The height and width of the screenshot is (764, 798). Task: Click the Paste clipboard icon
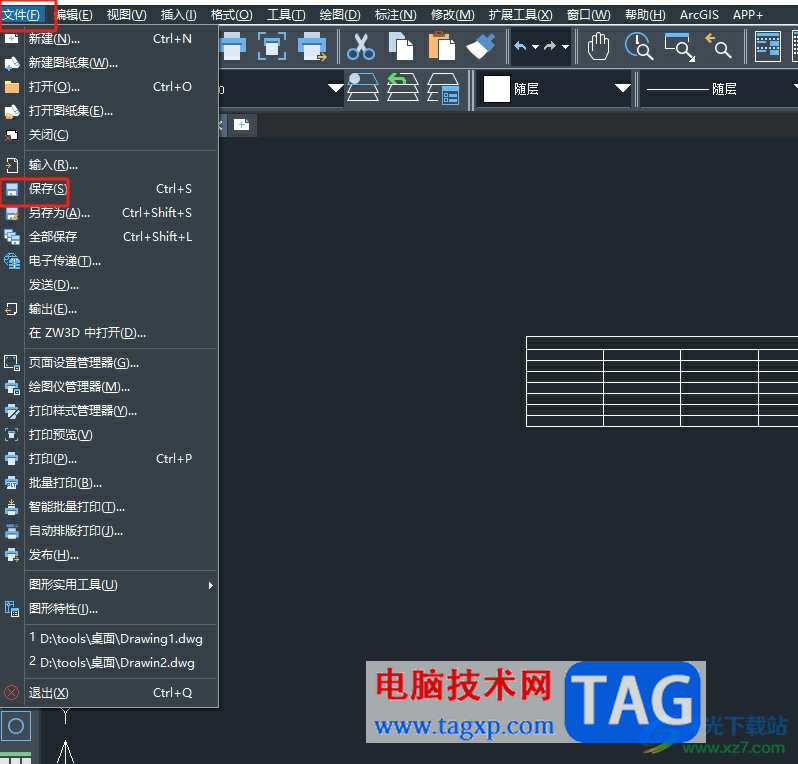point(441,47)
